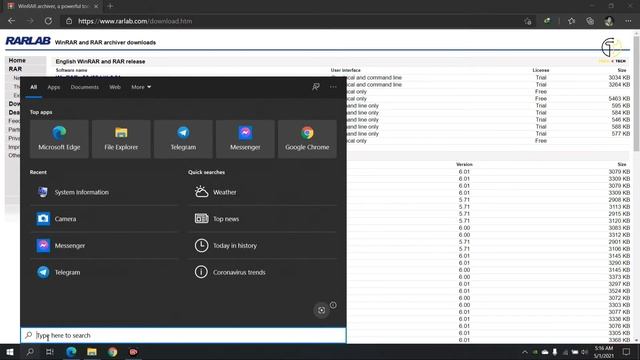Launch Messenger from Top apps tiles
Viewport: 640px width, 360px height.
(245, 139)
